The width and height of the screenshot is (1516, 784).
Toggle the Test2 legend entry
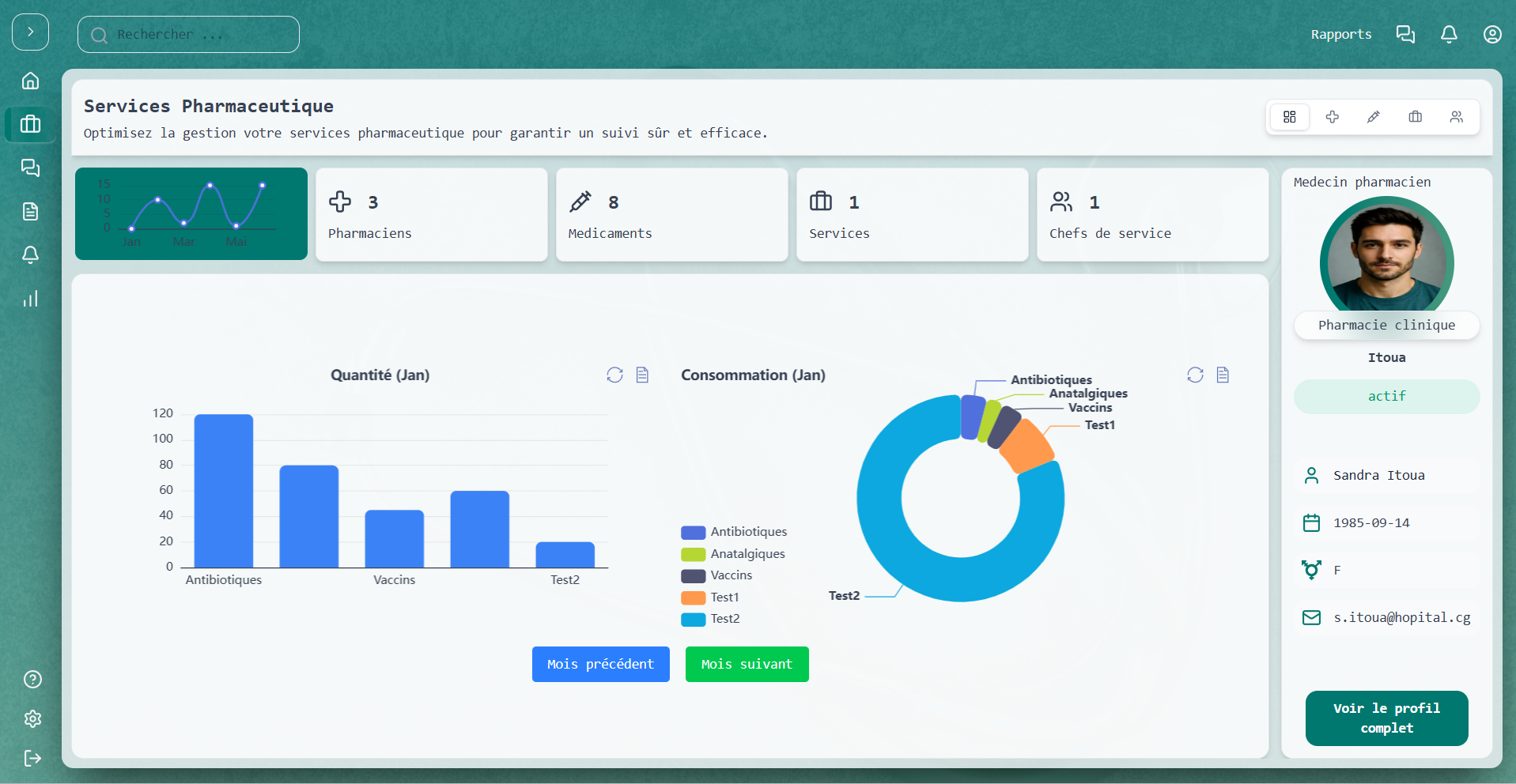tap(711, 619)
